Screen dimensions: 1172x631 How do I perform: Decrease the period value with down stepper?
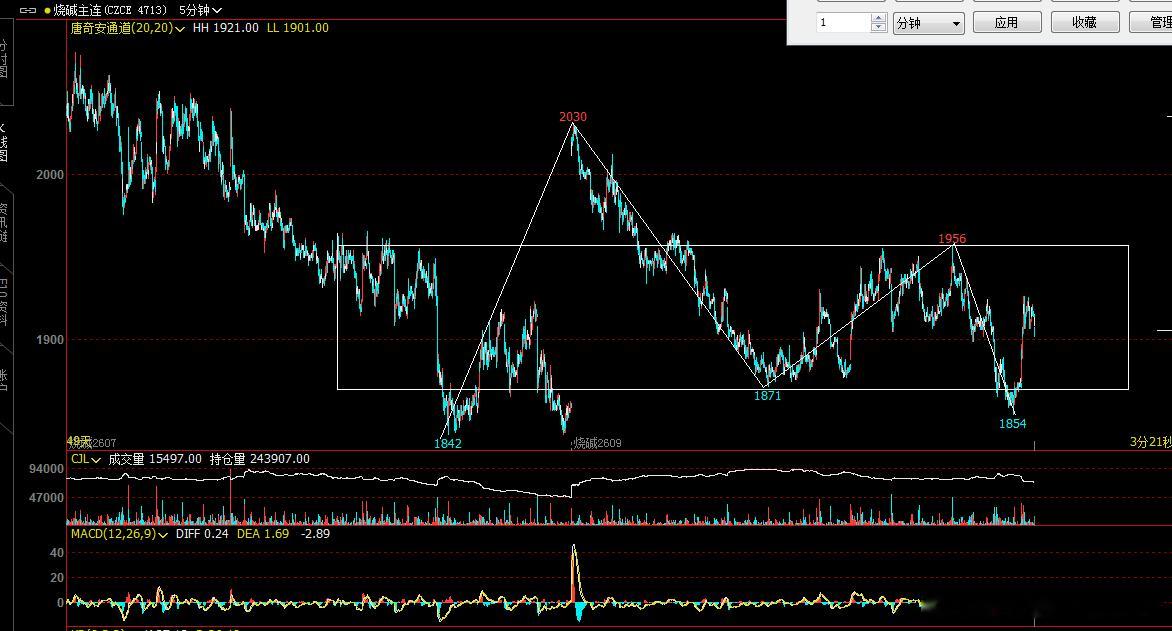pyautogui.click(x=879, y=28)
